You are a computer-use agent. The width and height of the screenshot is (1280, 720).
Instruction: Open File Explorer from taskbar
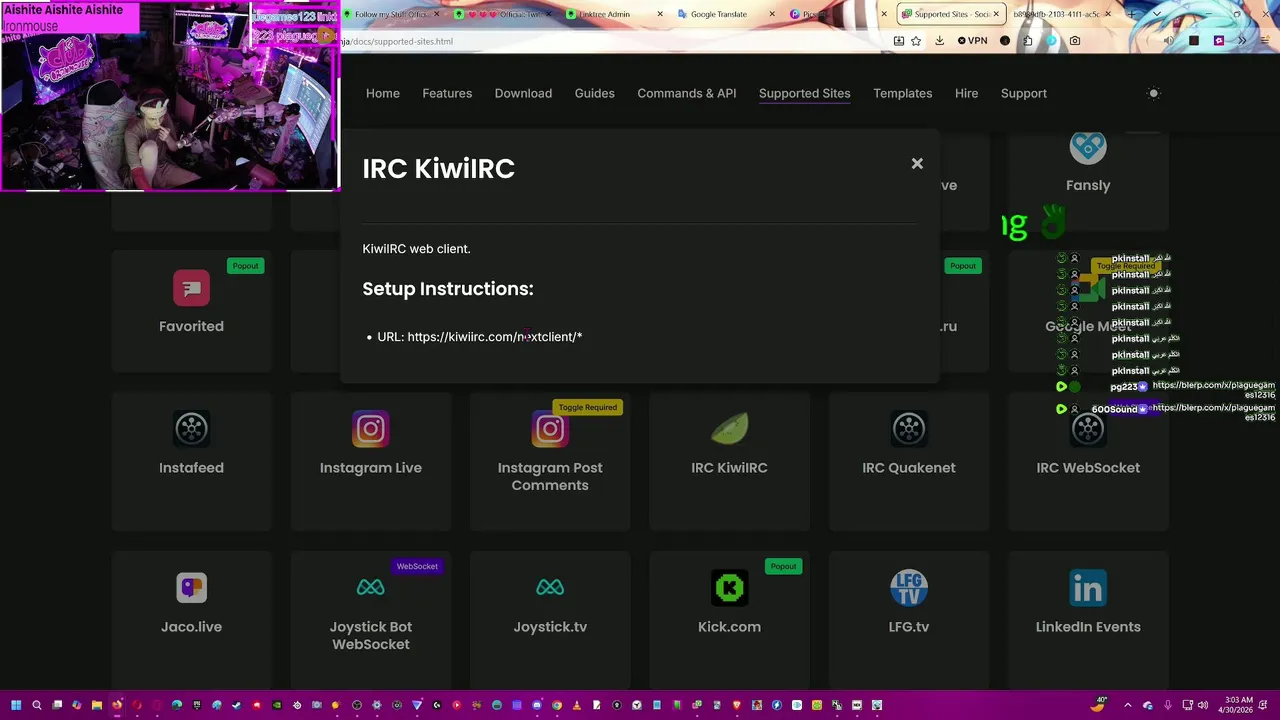coord(97,705)
